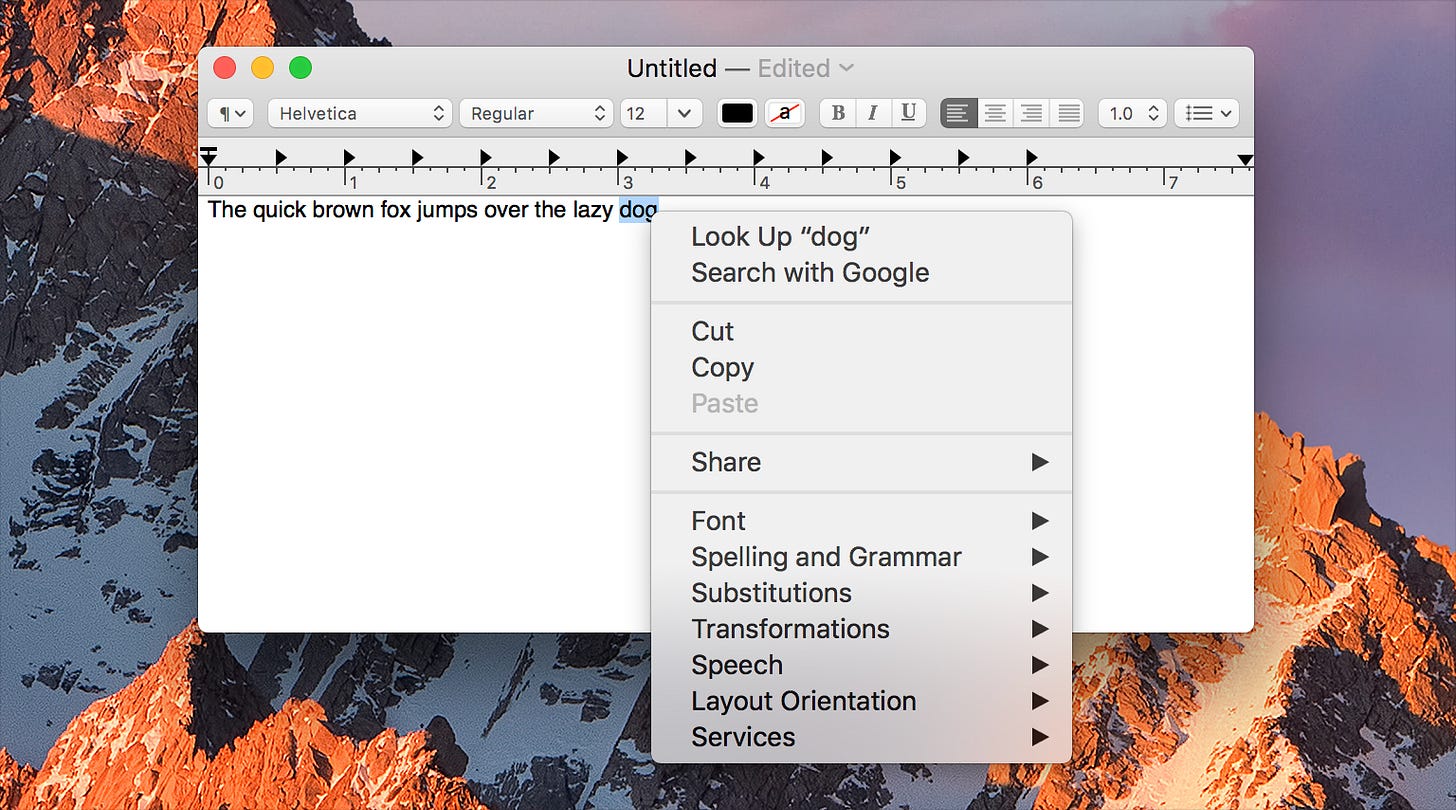Open the Spelling and Grammar submenu
This screenshot has height=810, width=1456.
click(x=826, y=557)
